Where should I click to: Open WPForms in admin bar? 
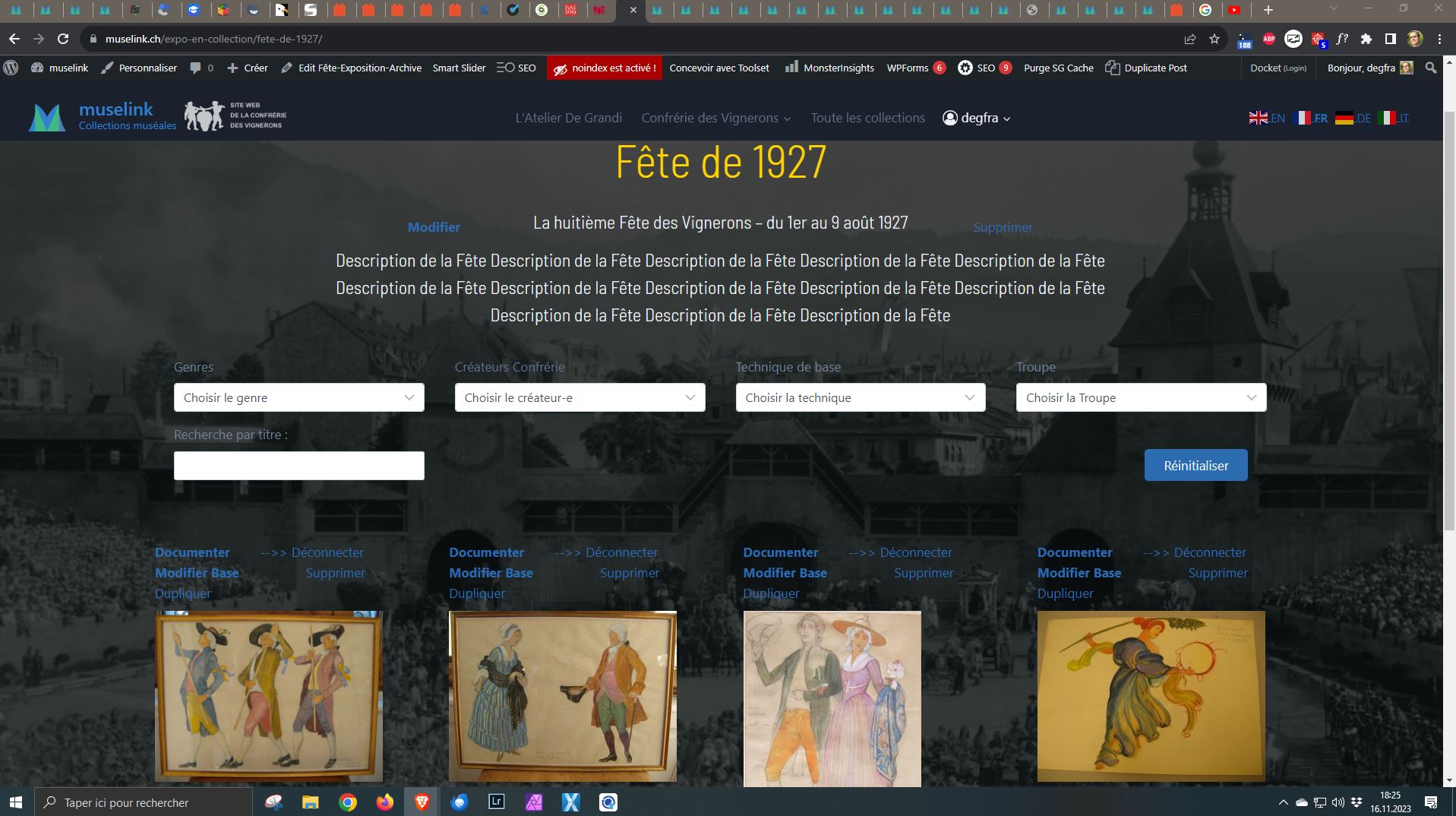916,68
